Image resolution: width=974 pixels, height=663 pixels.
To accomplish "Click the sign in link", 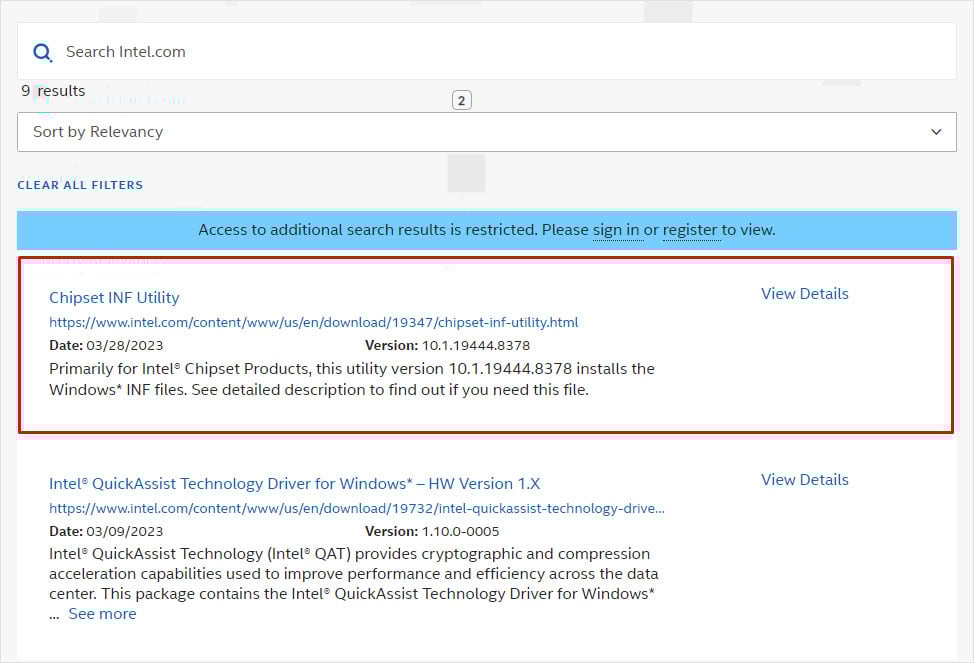I will coord(616,230).
